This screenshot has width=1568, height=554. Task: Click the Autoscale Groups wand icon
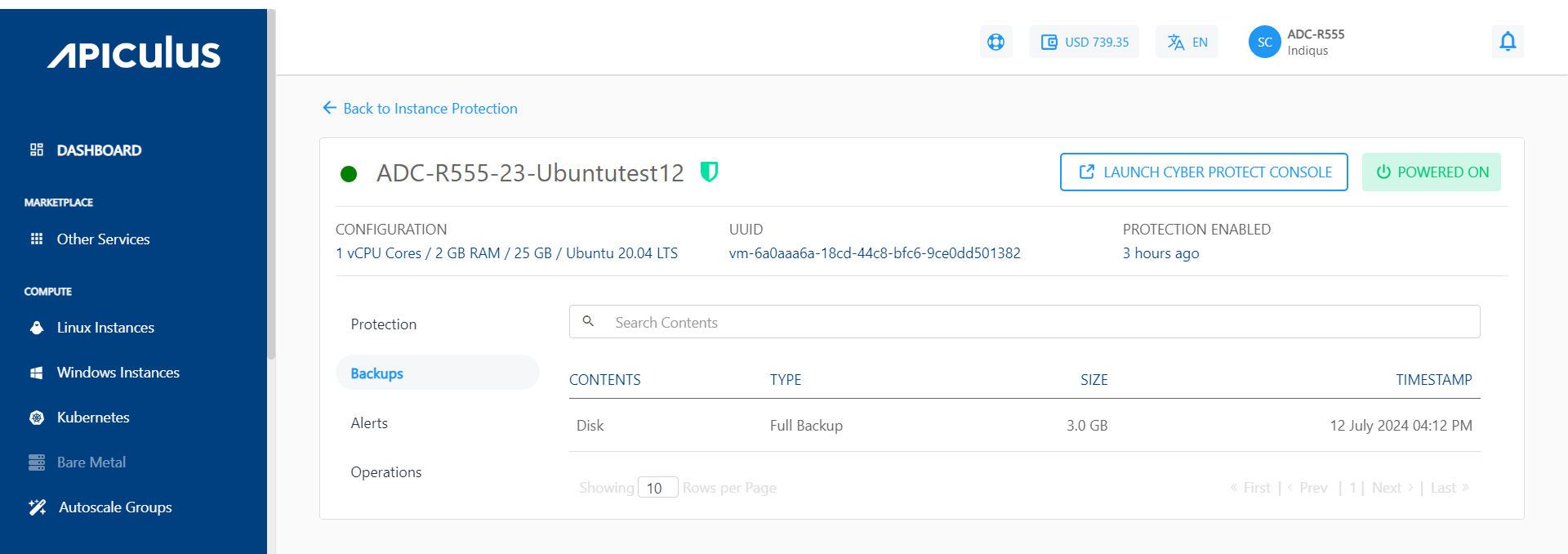tap(38, 507)
